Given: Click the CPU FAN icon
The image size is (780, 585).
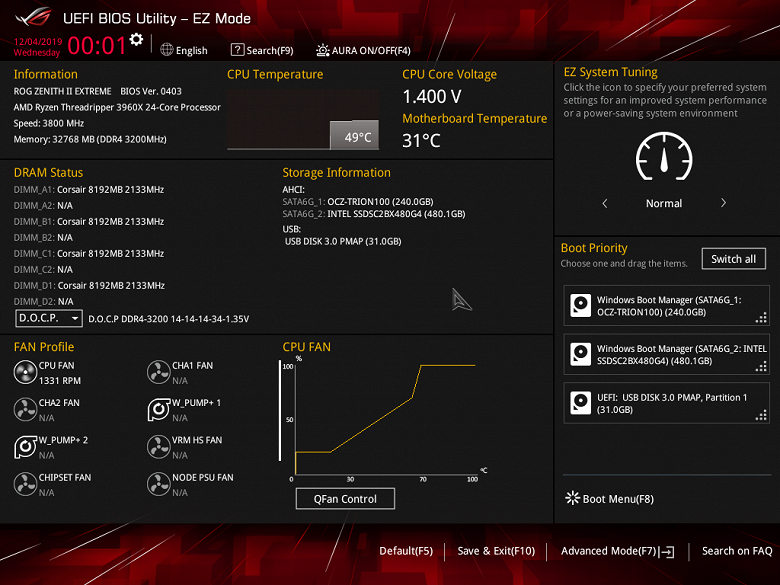Looking at the screenshot, I should [x=25, y=372].
